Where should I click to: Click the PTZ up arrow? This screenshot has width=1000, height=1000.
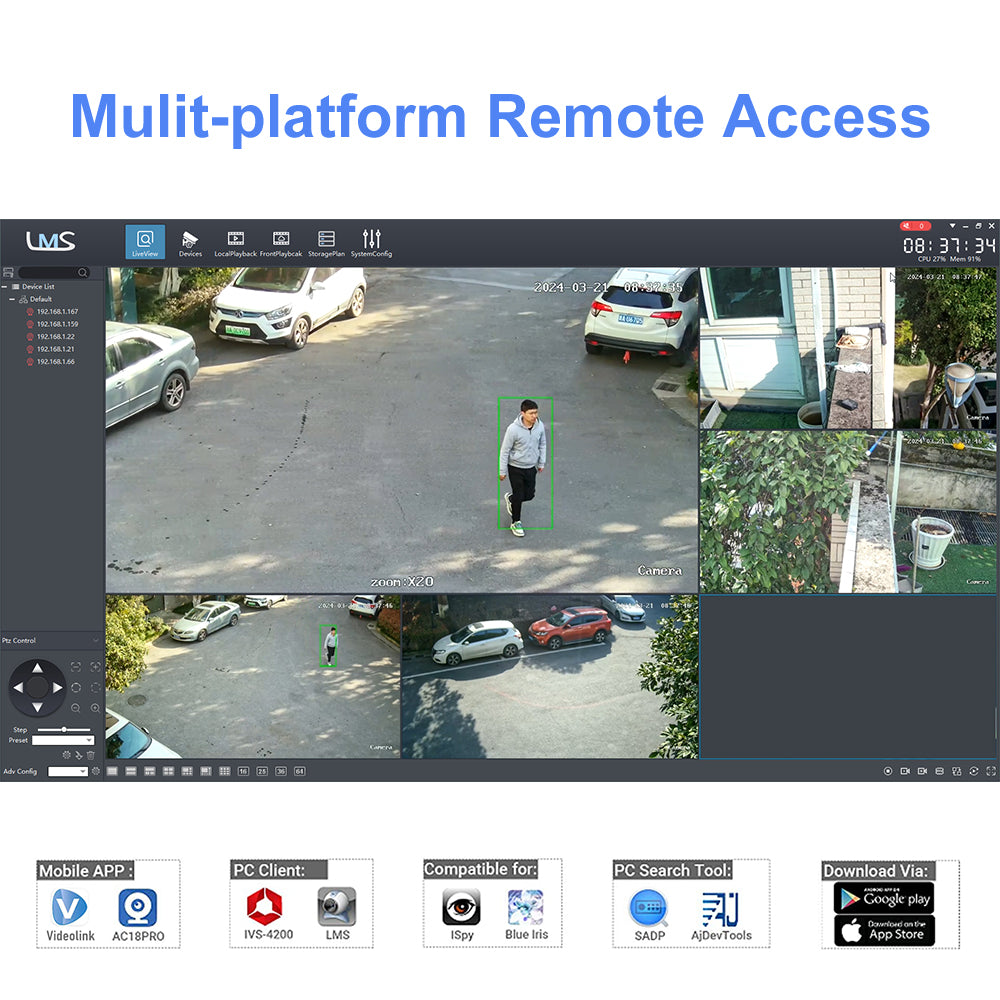pyautogui.click(x=37, y=667)
